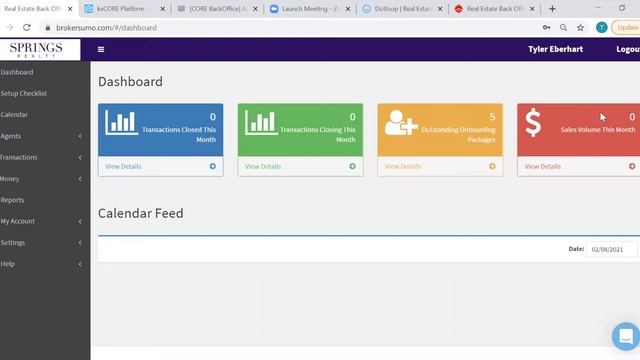Click the browser address bar URL
The width and height of the screenshot is (640, 360).
[106, 28]
